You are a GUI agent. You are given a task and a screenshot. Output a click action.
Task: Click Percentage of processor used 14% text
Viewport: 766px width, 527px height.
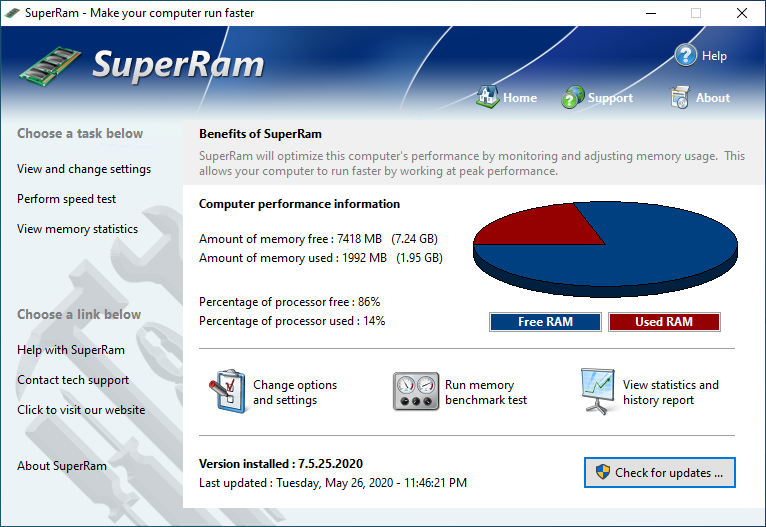click(x=292, y=321)
